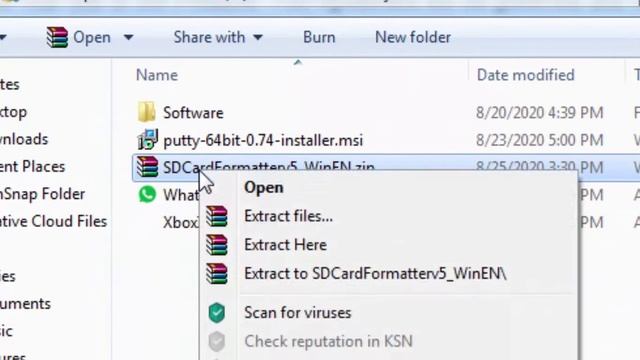Click the SDCardFormatter zip archive icon
Viewport: 640px width, 360px height.
[147, 167]
